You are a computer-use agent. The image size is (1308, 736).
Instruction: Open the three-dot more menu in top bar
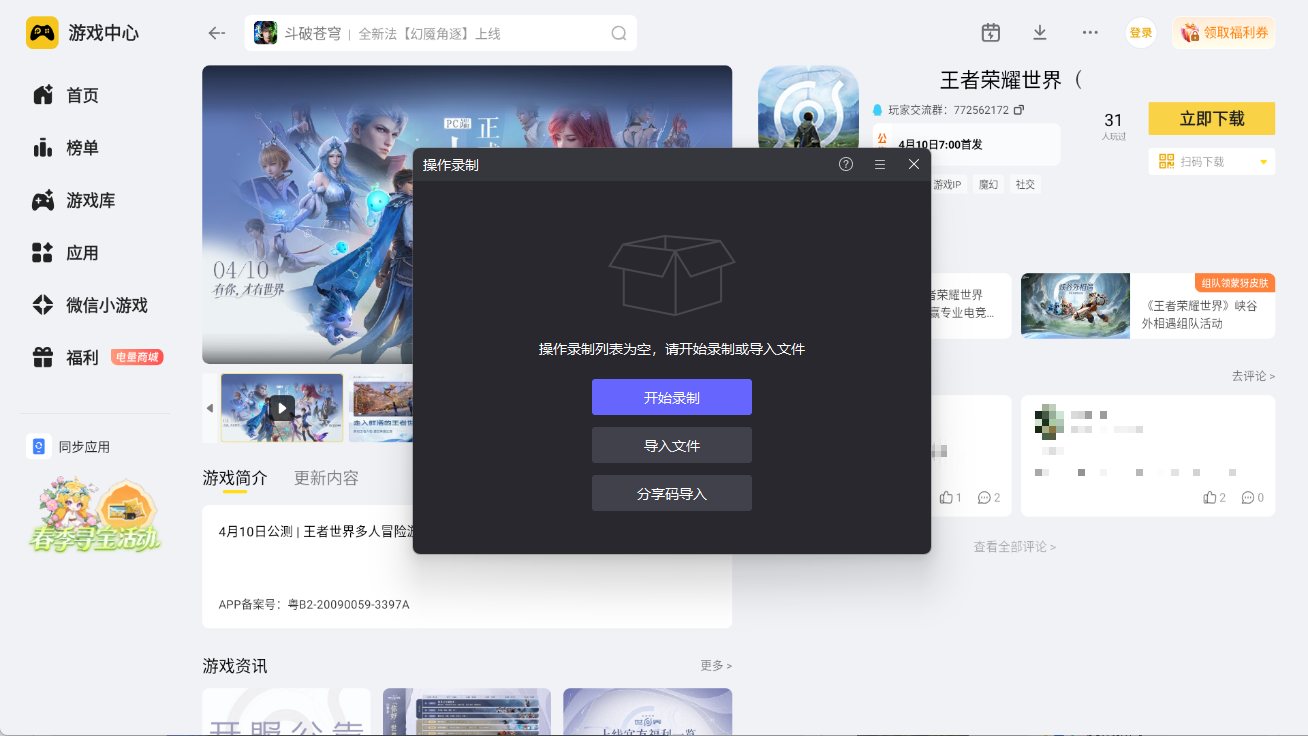[x=1089, y=32]
